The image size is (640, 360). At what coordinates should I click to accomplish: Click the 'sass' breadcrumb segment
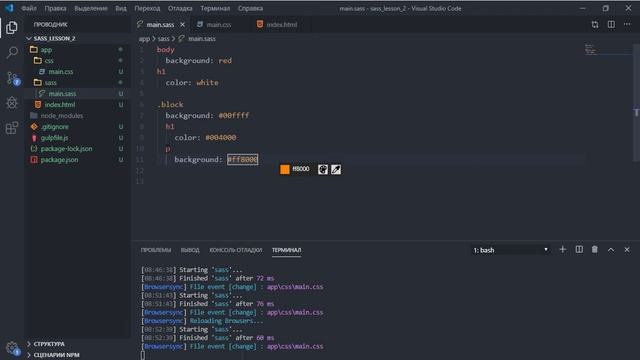164,39
